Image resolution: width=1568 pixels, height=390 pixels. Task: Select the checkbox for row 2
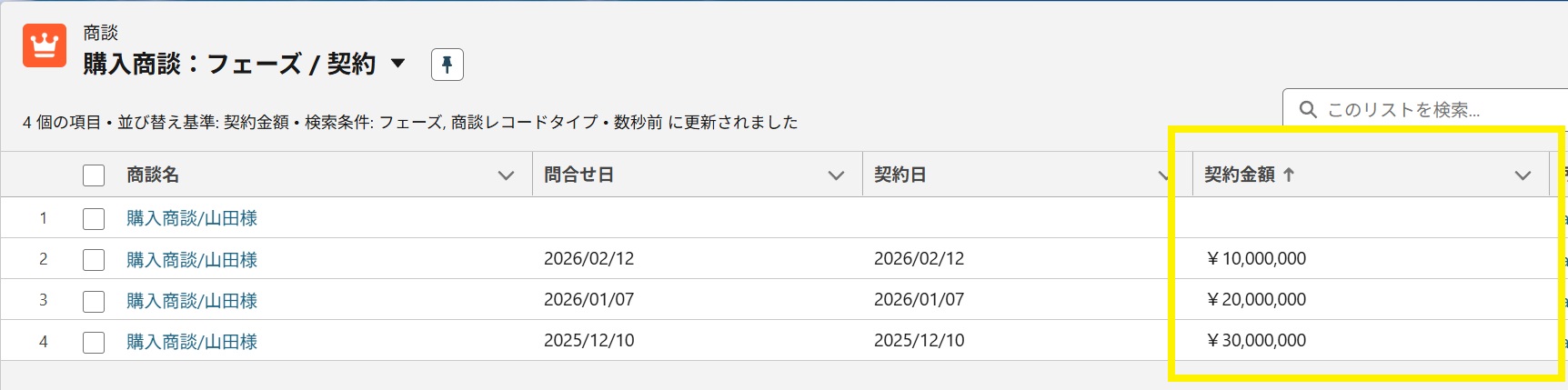pos(94,260)
